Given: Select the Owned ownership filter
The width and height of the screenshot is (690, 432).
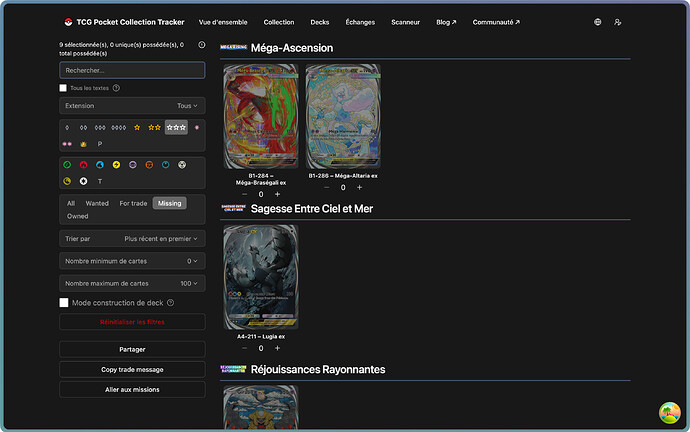Looking at the screenshot, I should (77, 216).
